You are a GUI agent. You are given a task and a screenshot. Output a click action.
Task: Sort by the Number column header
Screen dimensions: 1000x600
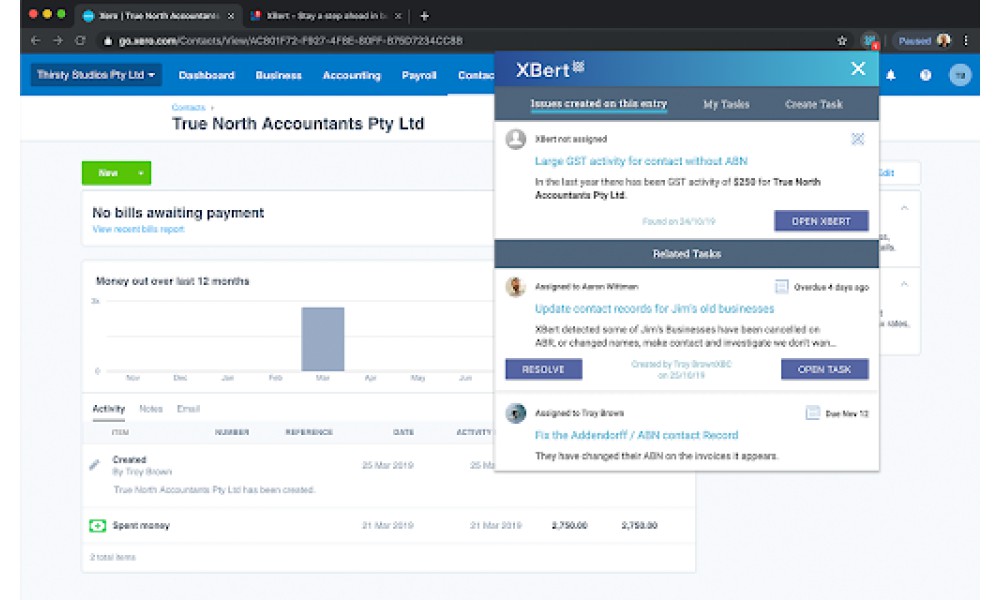232,432
